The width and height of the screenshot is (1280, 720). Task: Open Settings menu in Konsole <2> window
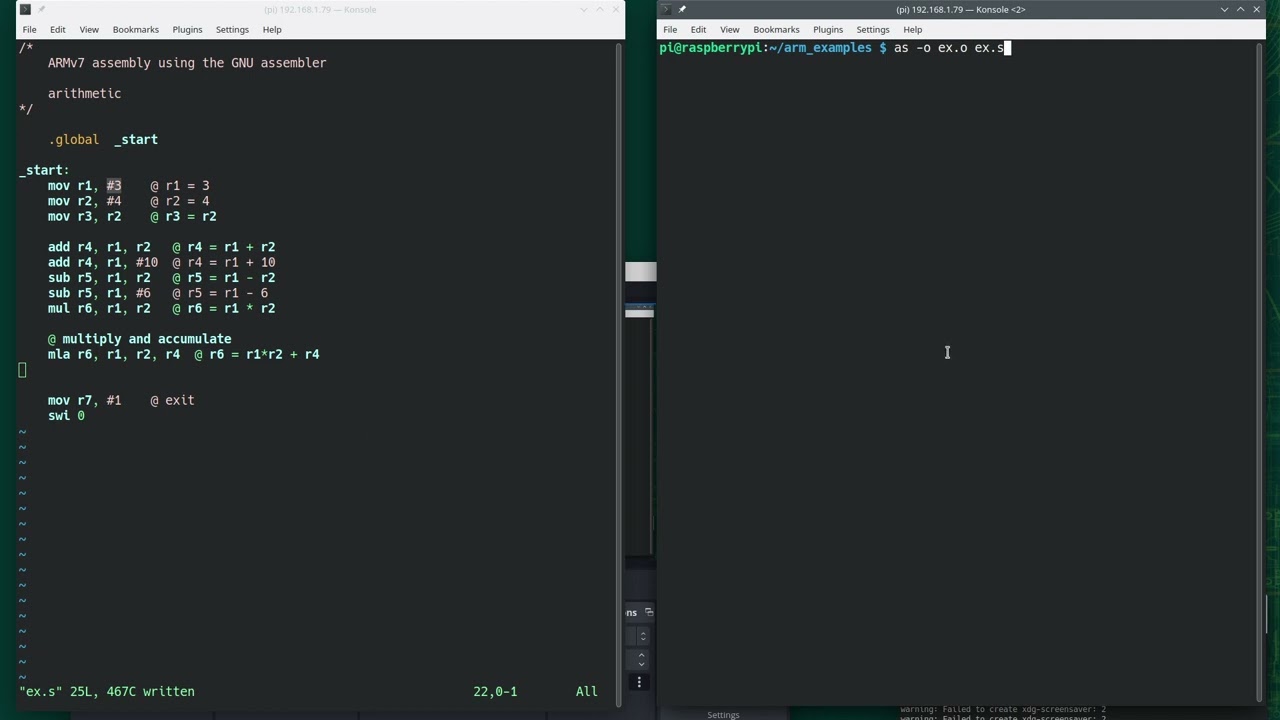(x=873, y=29)
